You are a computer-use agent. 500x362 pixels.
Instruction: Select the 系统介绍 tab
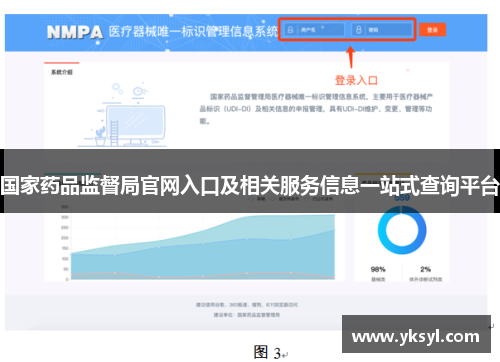(62, 72)
